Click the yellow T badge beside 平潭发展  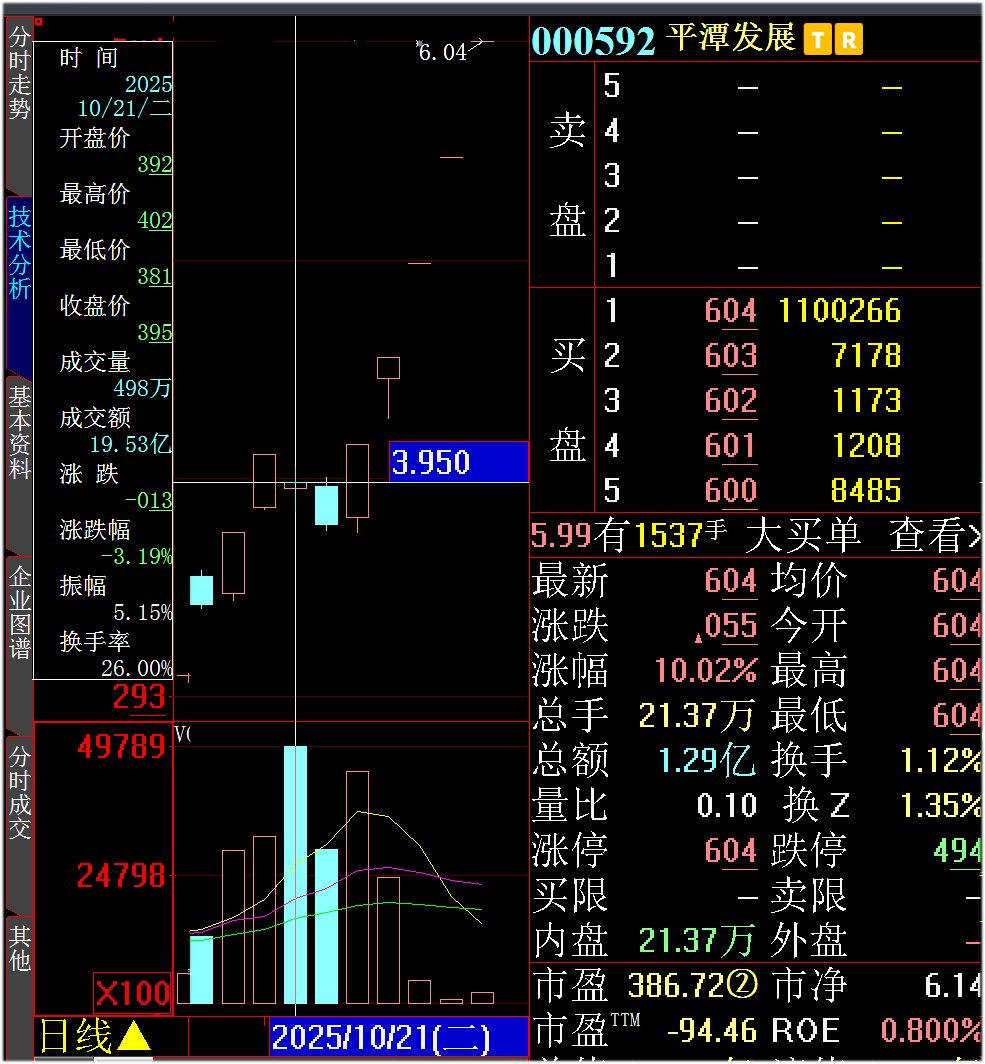coord(817,39)
